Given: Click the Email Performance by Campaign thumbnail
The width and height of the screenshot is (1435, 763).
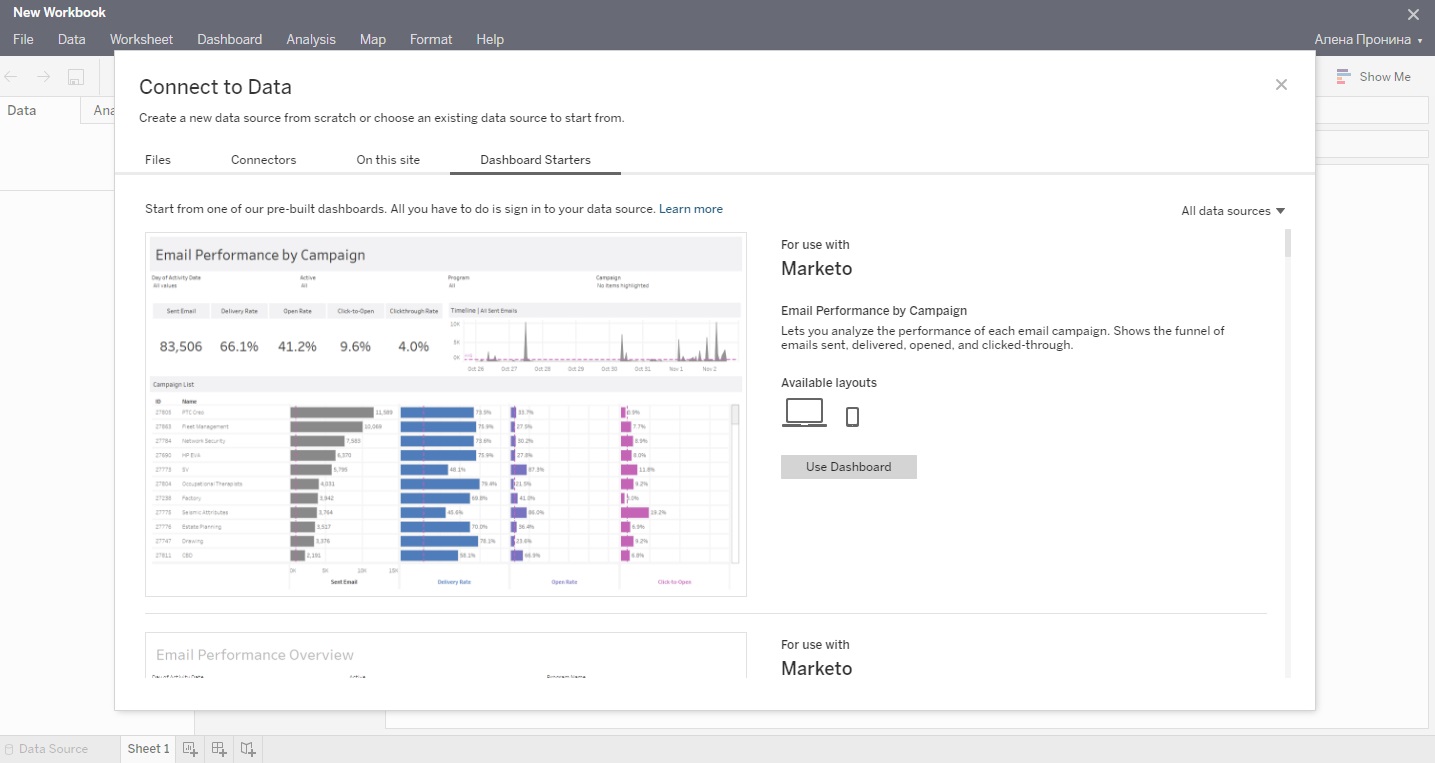Looking at the screenshot, I should click(x=446, y=415).
